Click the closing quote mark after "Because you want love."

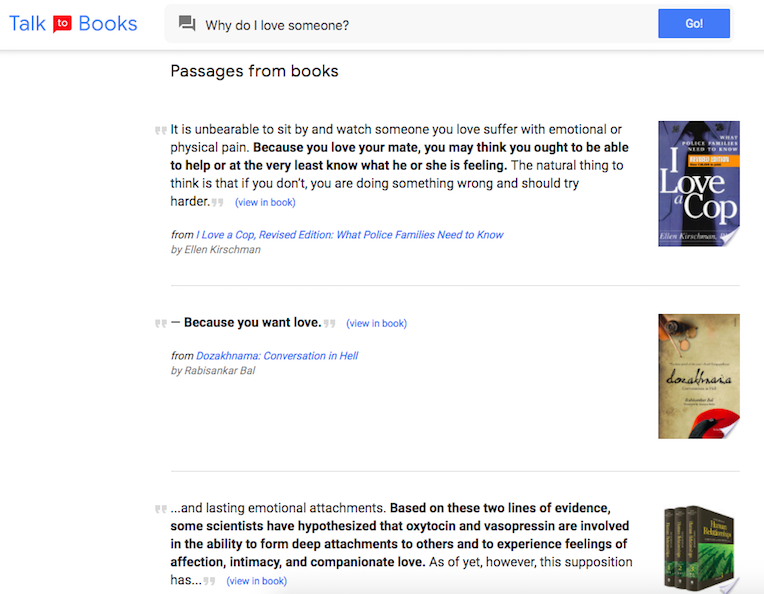(330, 323)
